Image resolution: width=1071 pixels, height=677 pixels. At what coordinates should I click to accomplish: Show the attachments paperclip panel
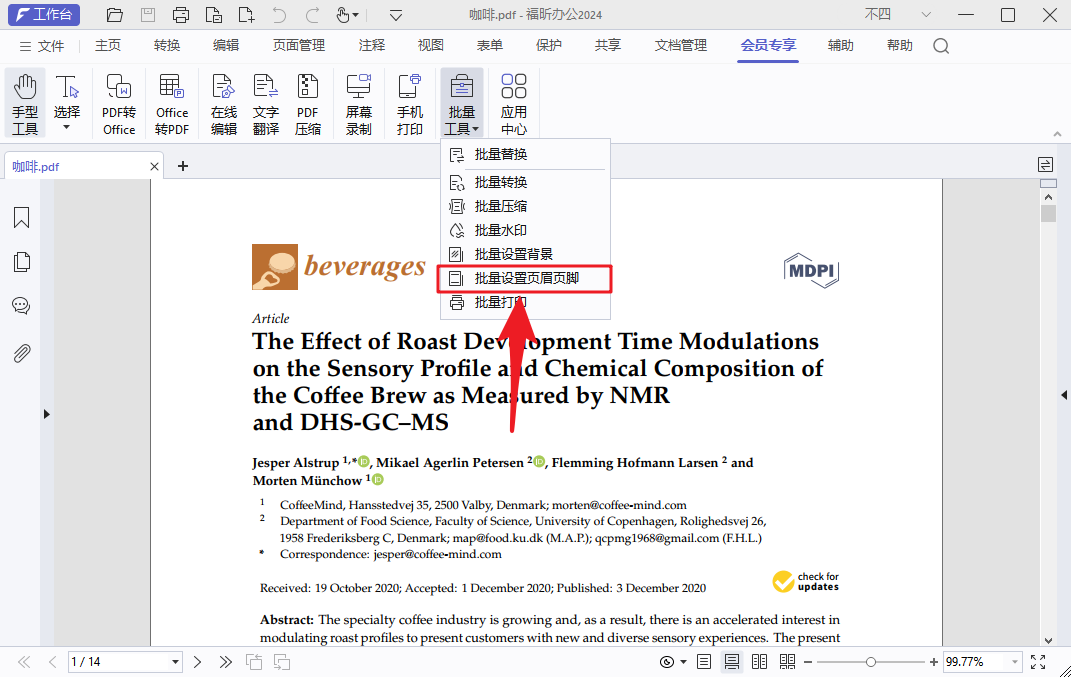click(21, 353)
